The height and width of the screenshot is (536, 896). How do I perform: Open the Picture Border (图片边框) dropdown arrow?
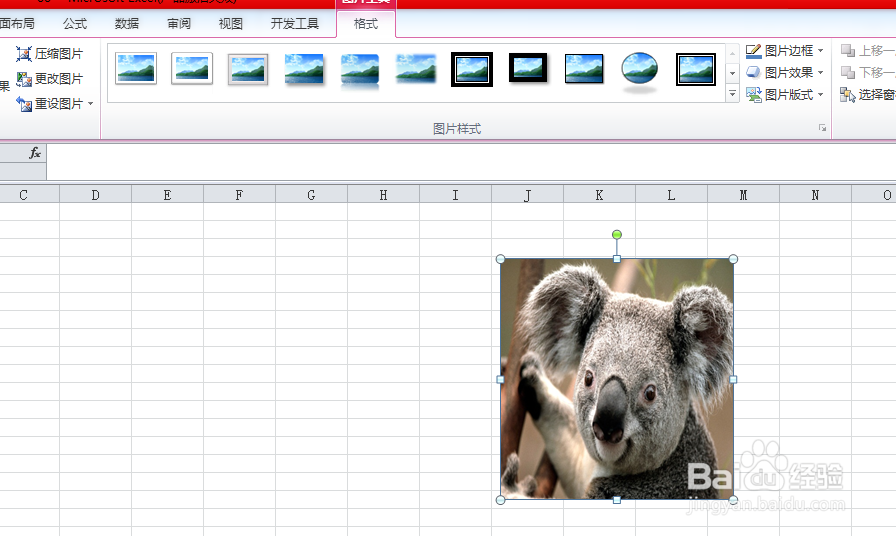tap(821, 51)
